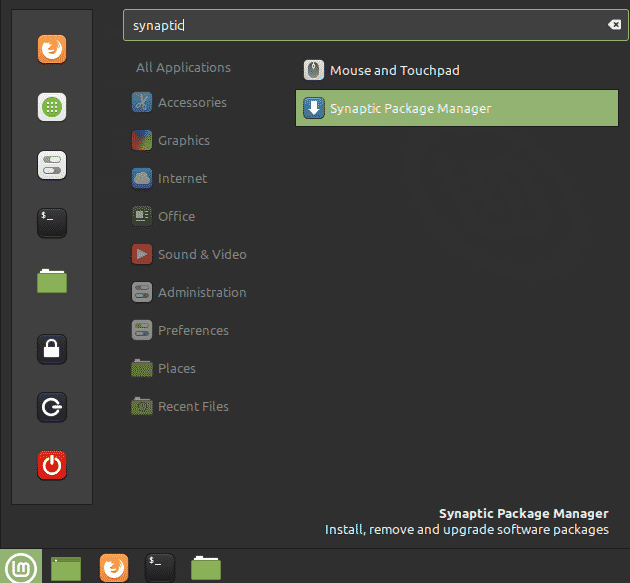Select the Sound & Video category label
The height and width of the screenshot is (583, 630).
(x=202, y=254)
